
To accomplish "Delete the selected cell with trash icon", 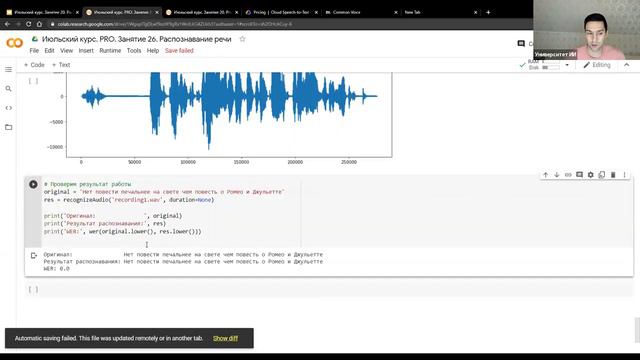I will pyautogui.click(x=613, y=175).
